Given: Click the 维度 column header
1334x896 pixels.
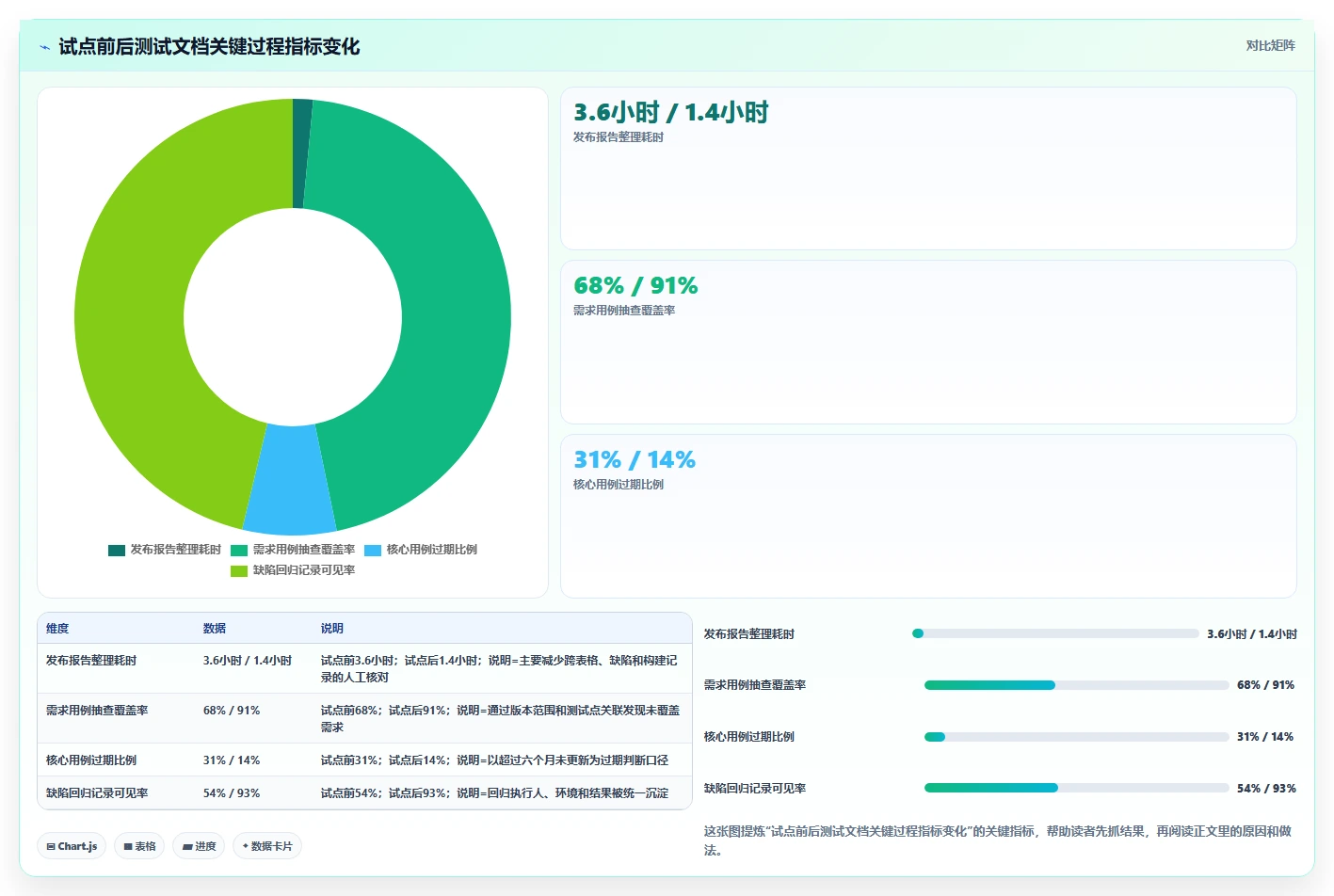Looking at the screenshot, I should 57,629.
